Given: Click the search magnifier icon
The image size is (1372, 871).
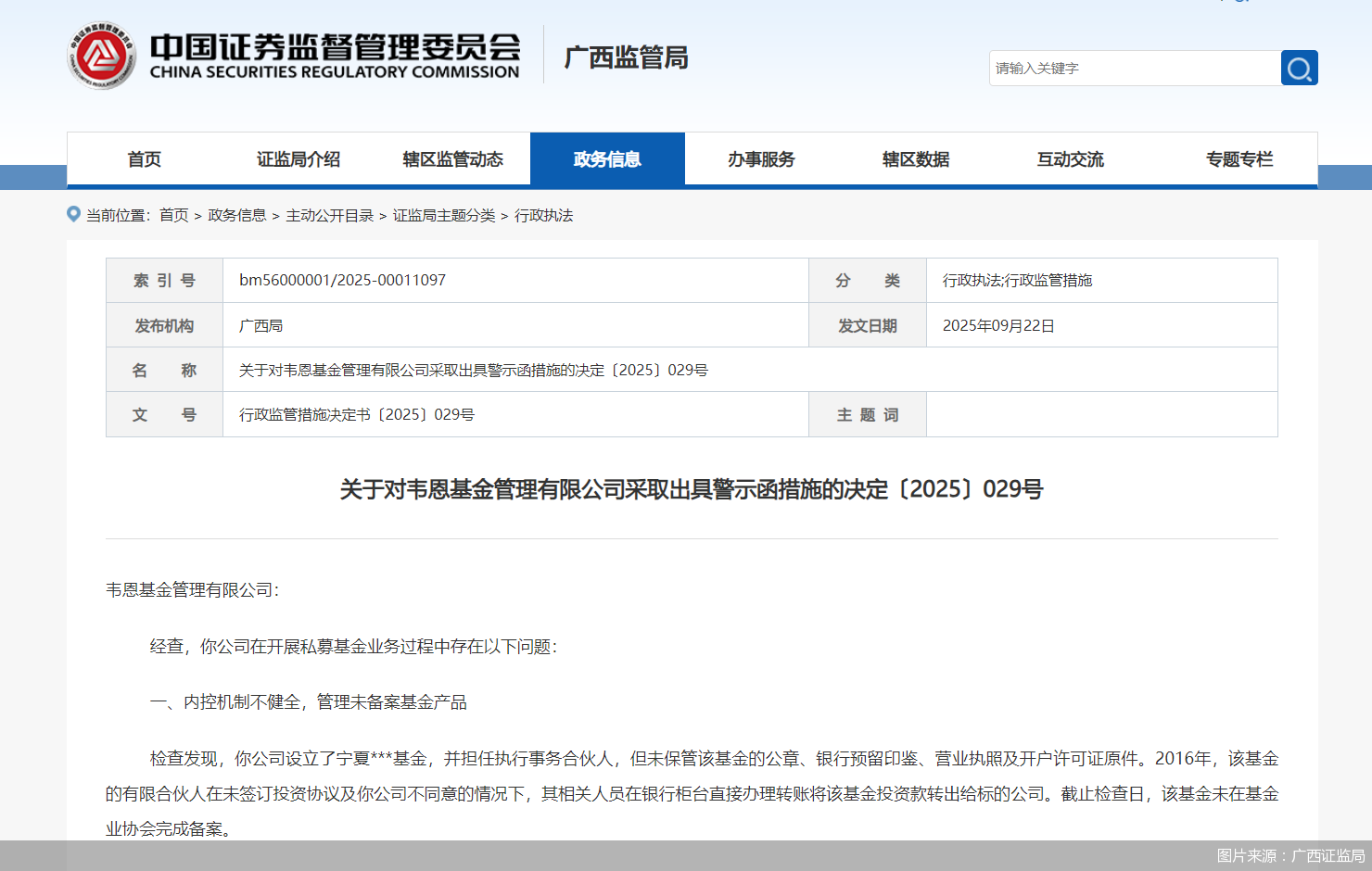Looking at the screenshot, I should [x=1298, y=68].
